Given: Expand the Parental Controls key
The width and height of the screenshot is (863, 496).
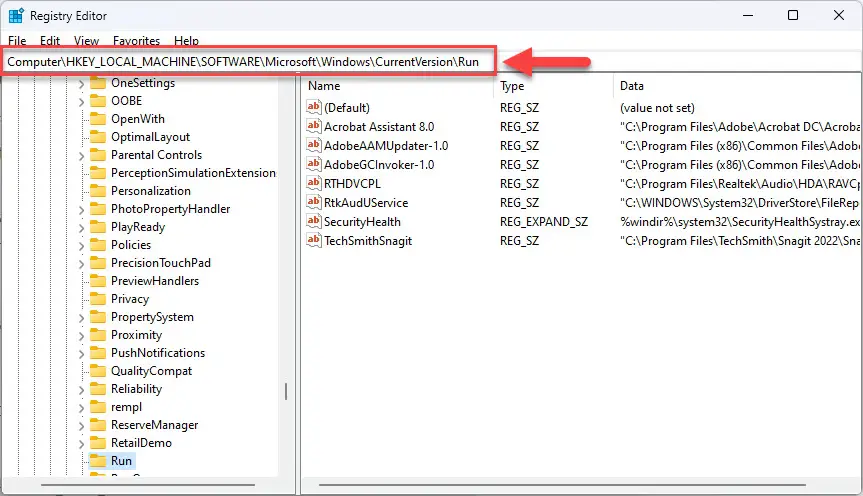Looking at the screenshot, I should [81, 155].
